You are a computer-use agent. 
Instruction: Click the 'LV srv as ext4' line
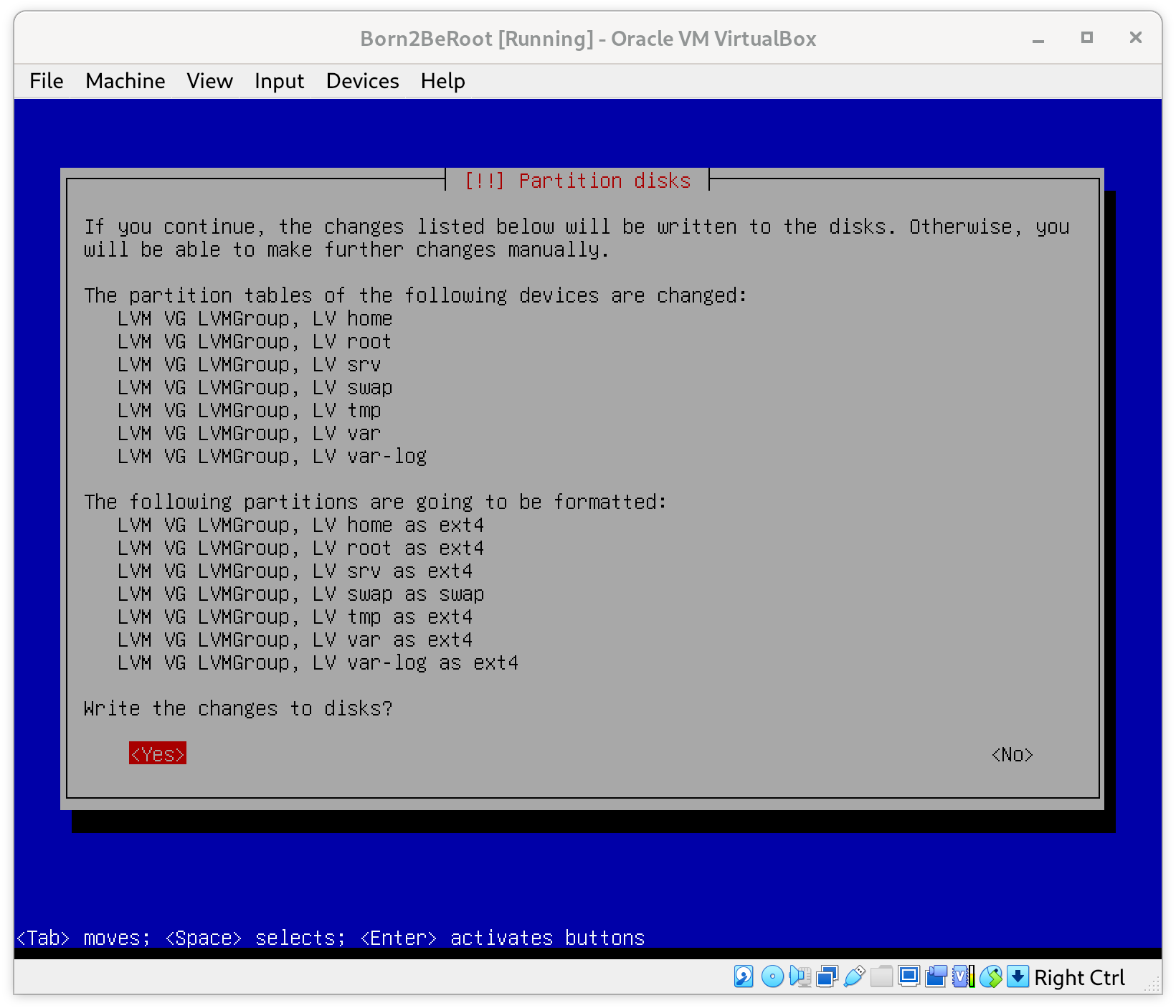(295, 571)
